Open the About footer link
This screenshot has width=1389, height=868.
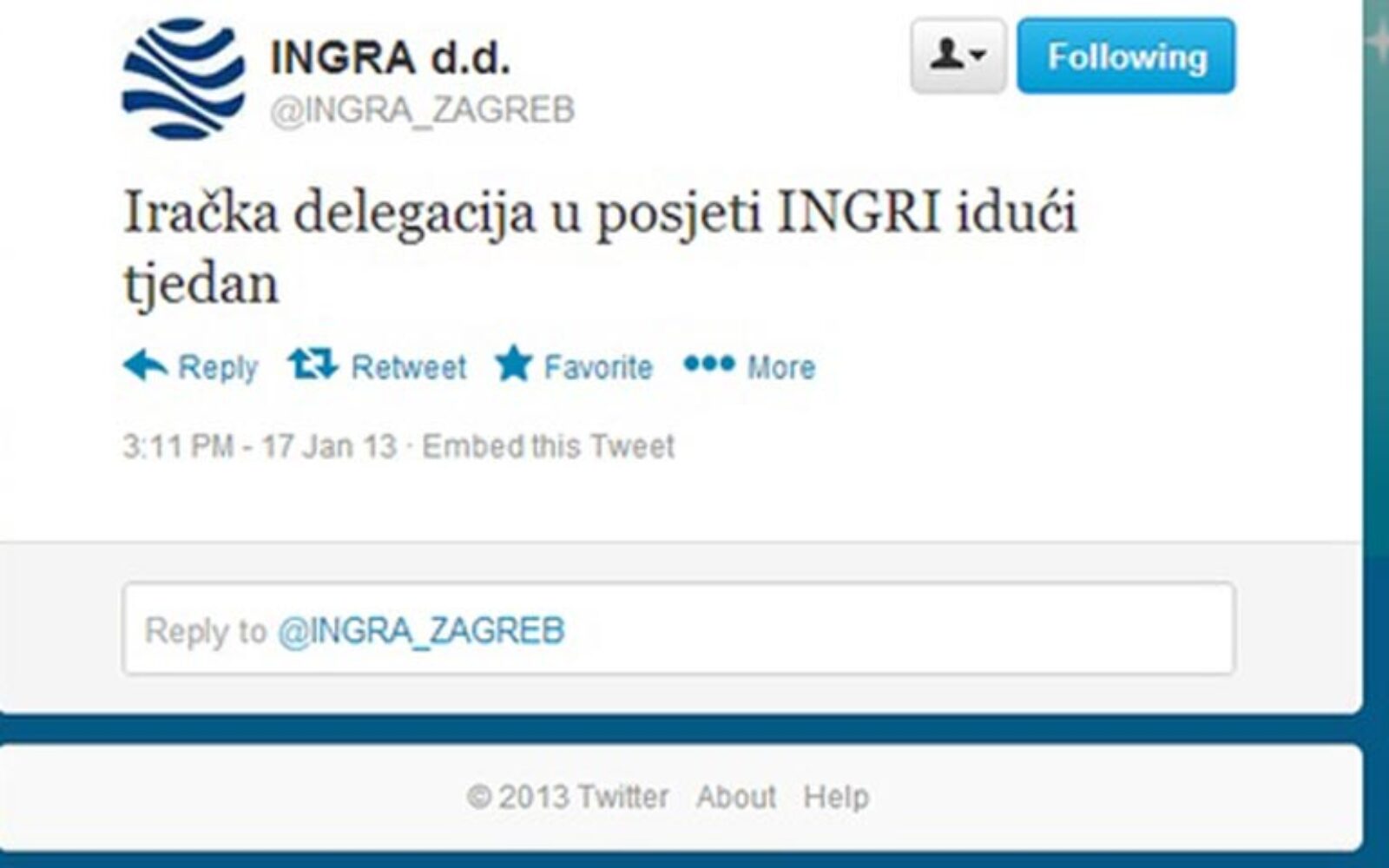(x=736, y=796)
